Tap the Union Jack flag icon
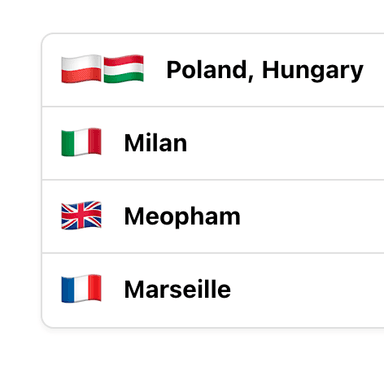 pyautogui.click(x=81, y=216)
